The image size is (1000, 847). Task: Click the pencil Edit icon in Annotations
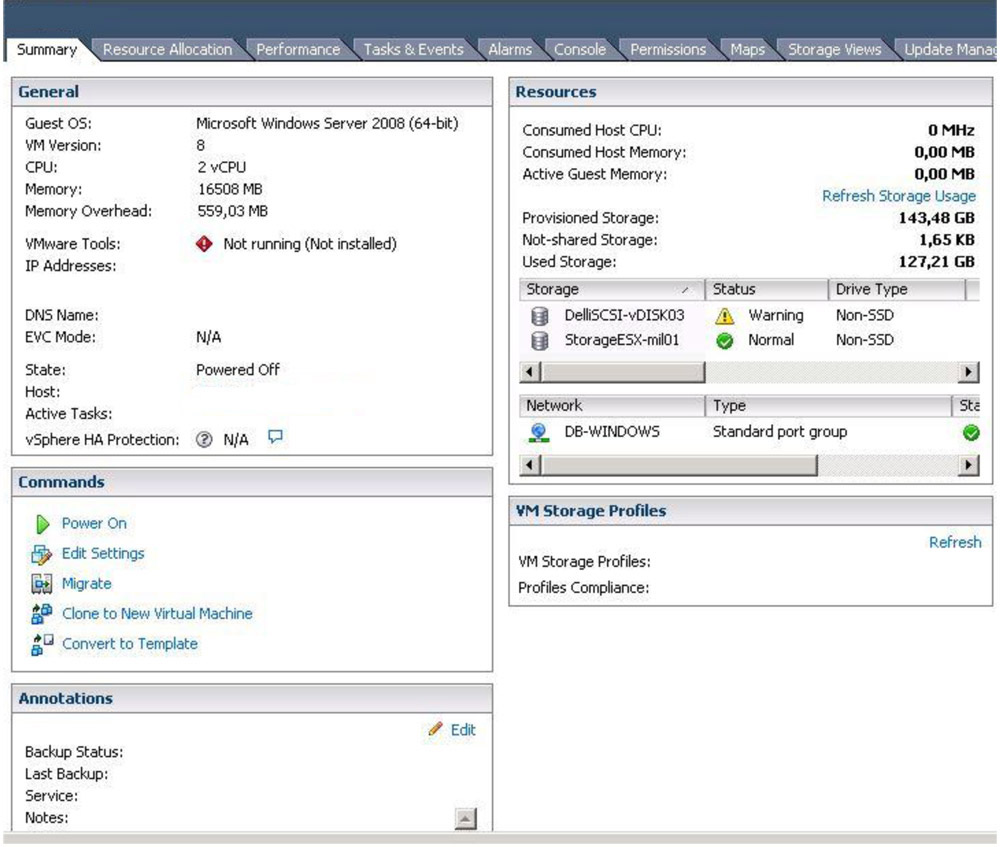pos(436,728)
